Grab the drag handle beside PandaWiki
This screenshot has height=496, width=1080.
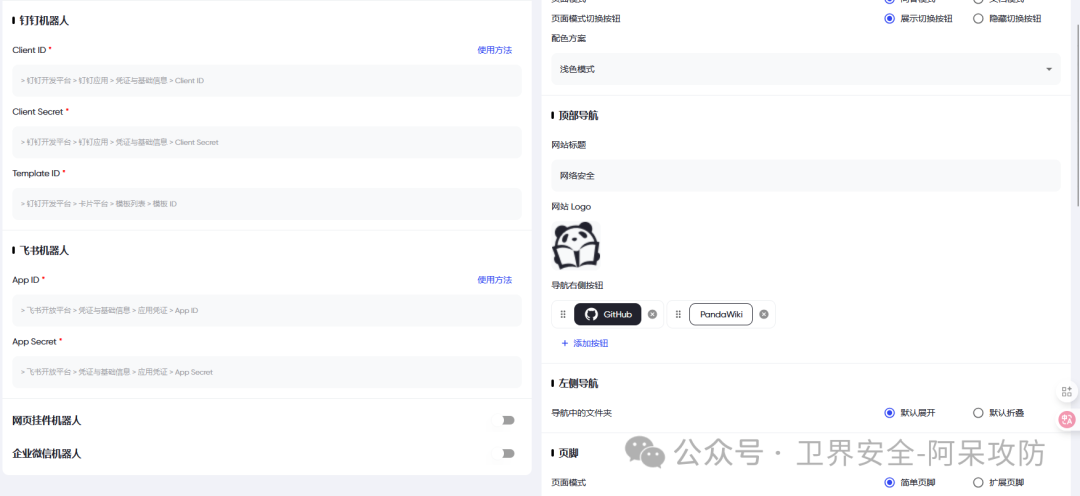coord(678,314)
